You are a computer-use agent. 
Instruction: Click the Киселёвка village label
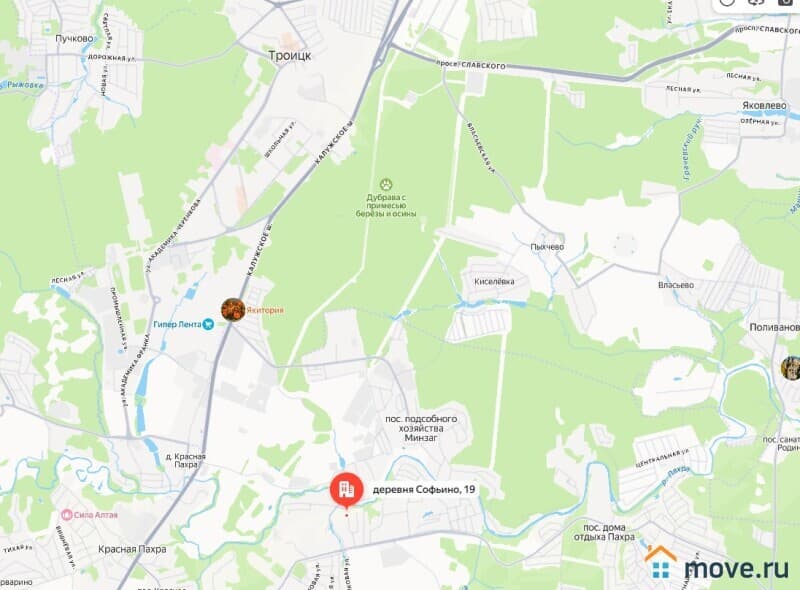point(494,281)
